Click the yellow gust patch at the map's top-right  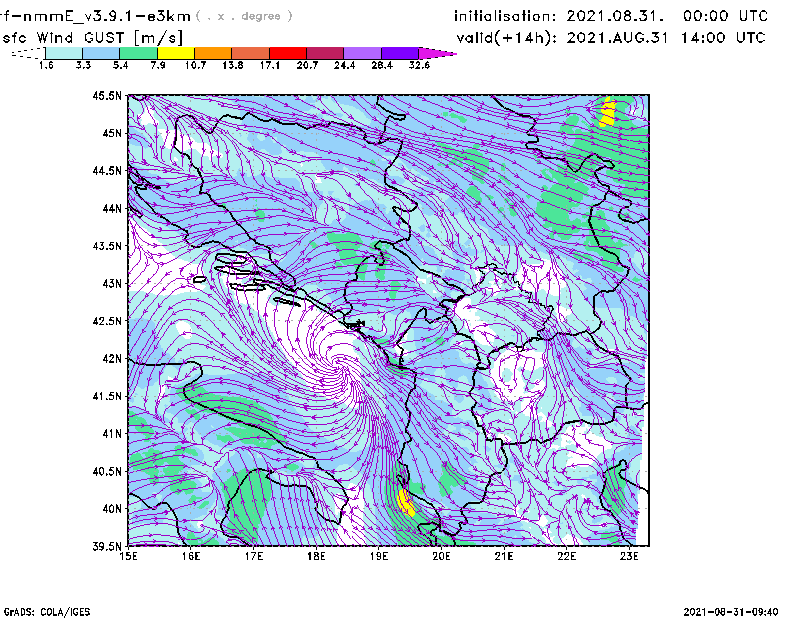pos(607,111)
